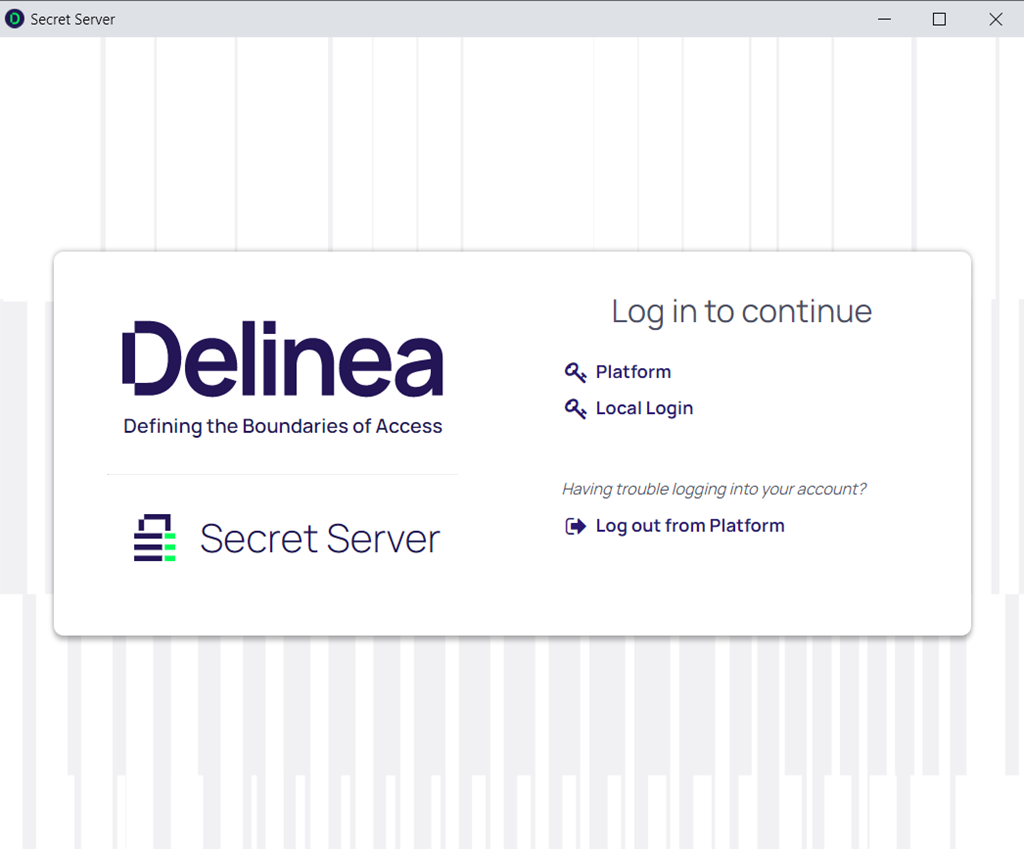Maximize the Secret Server window
The image size is (1024, 849).
[x=939, y=19]
